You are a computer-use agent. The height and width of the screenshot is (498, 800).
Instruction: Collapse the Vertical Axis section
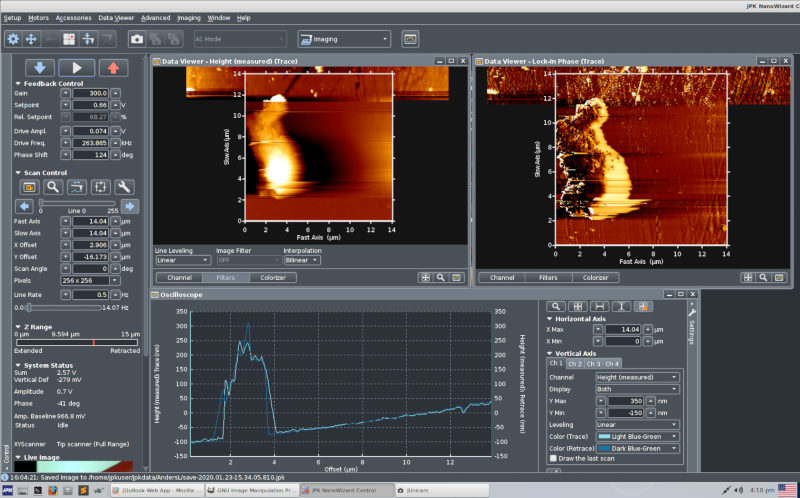[549, 352]
